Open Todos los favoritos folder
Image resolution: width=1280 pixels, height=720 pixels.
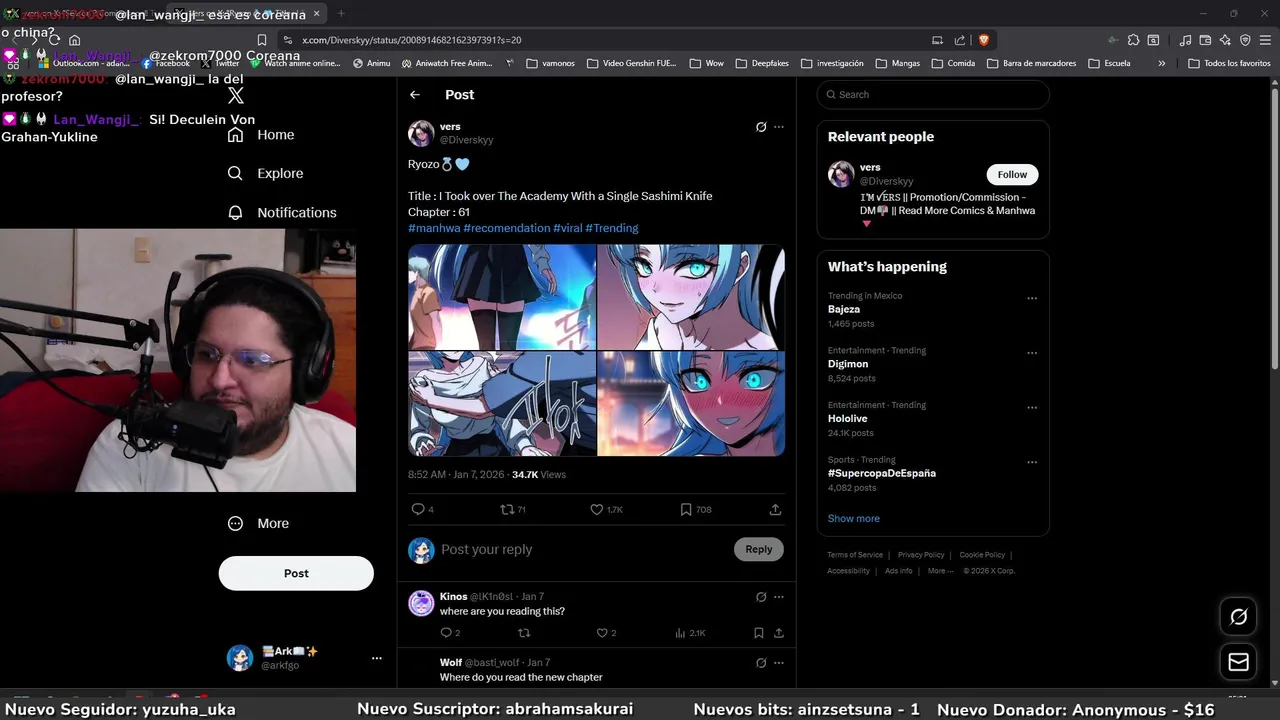[1230, 63]
